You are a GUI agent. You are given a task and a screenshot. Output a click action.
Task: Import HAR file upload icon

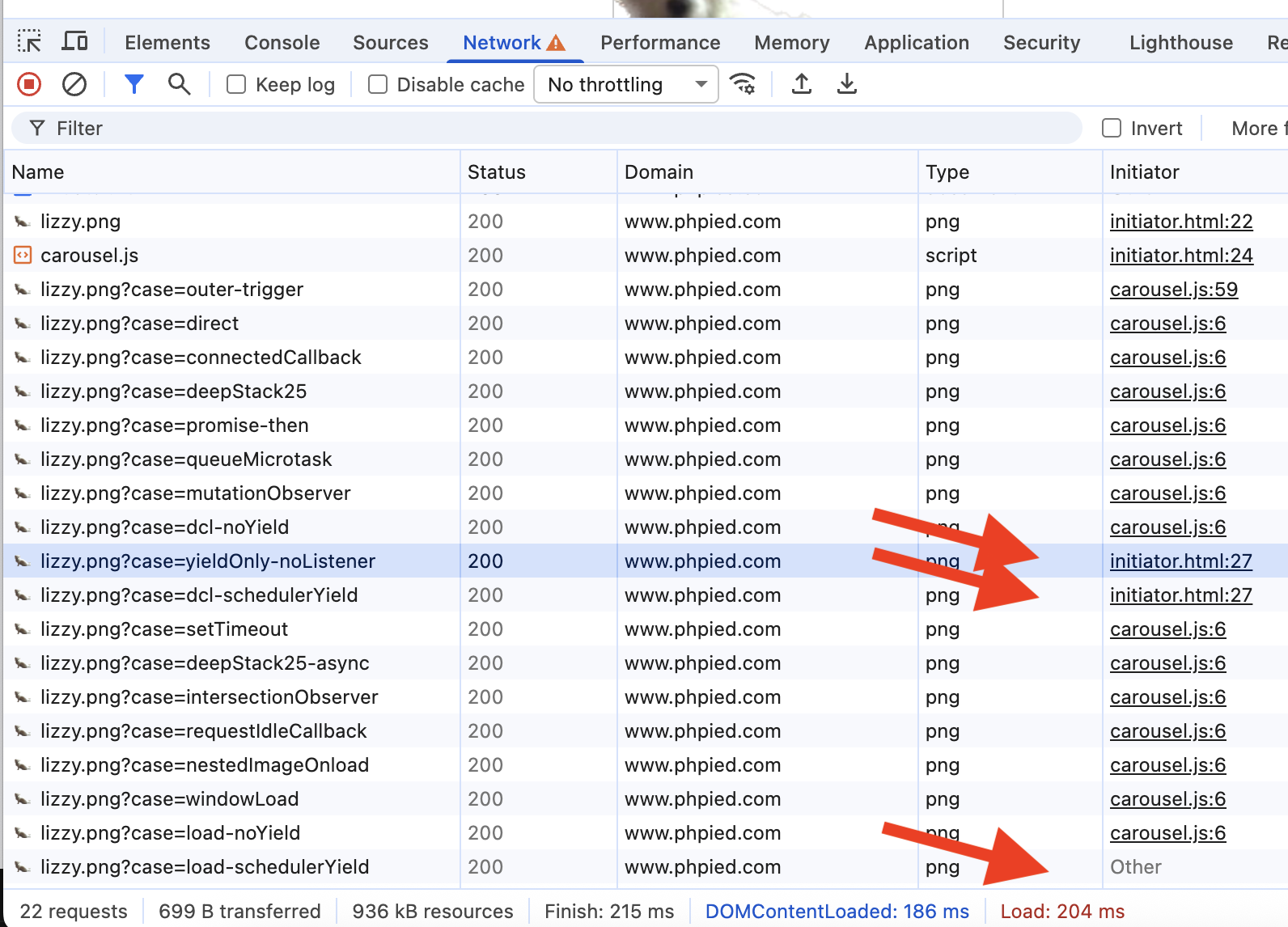pos(802,84)
